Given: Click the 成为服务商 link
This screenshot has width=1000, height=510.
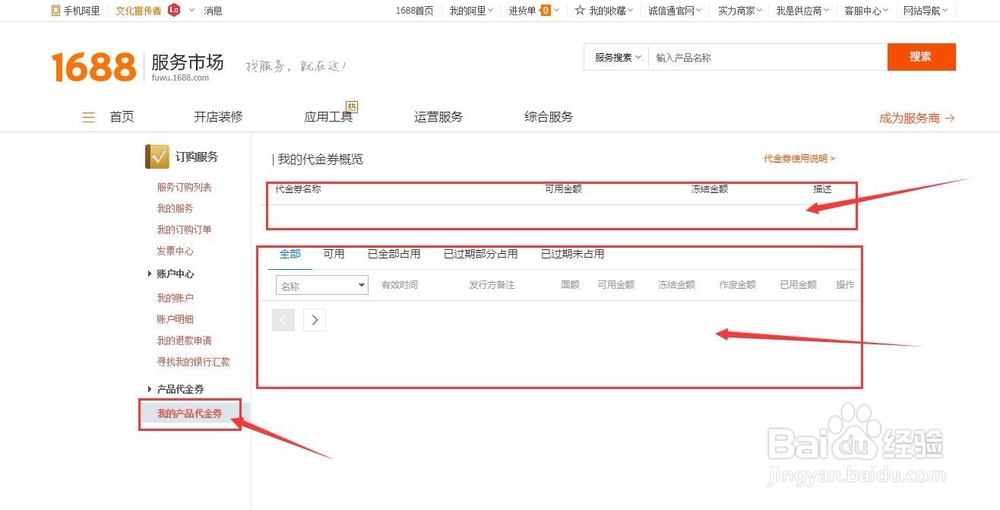Looking at the screenshot, I should point(916,118).
